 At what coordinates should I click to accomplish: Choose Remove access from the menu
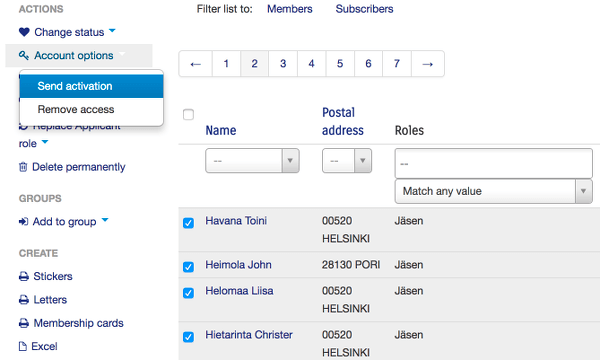coord(91,109)
